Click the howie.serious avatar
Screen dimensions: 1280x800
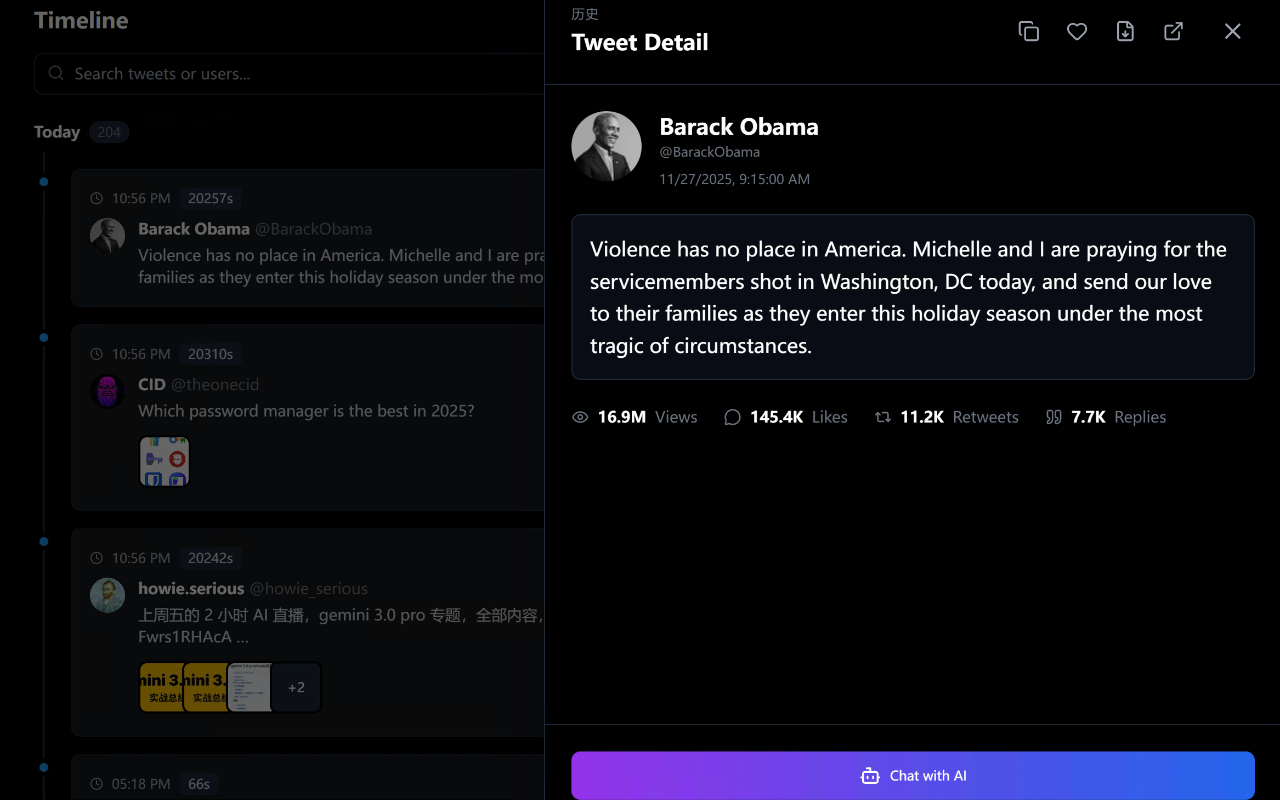coord(108,596)
